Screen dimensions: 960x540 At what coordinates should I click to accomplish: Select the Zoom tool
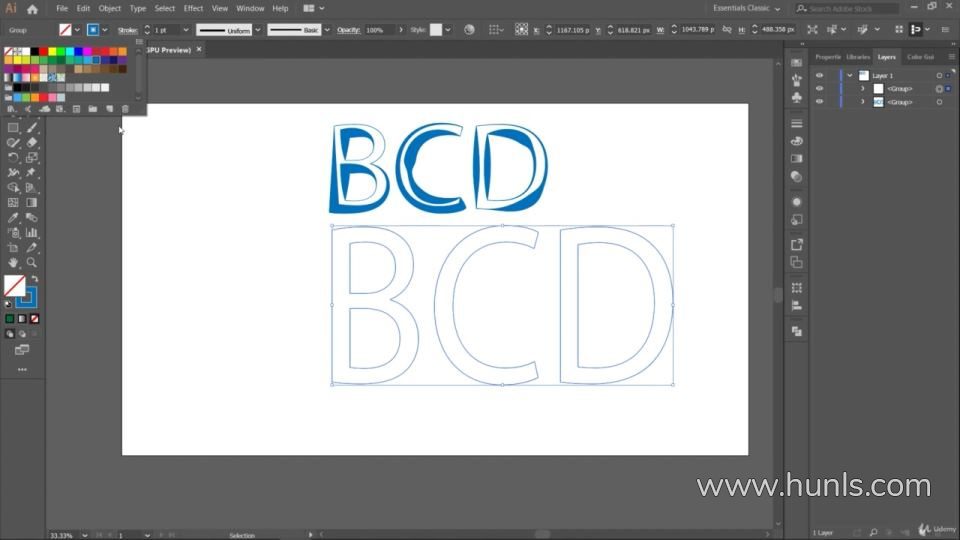pyautogui.click(x=32, y=263)
